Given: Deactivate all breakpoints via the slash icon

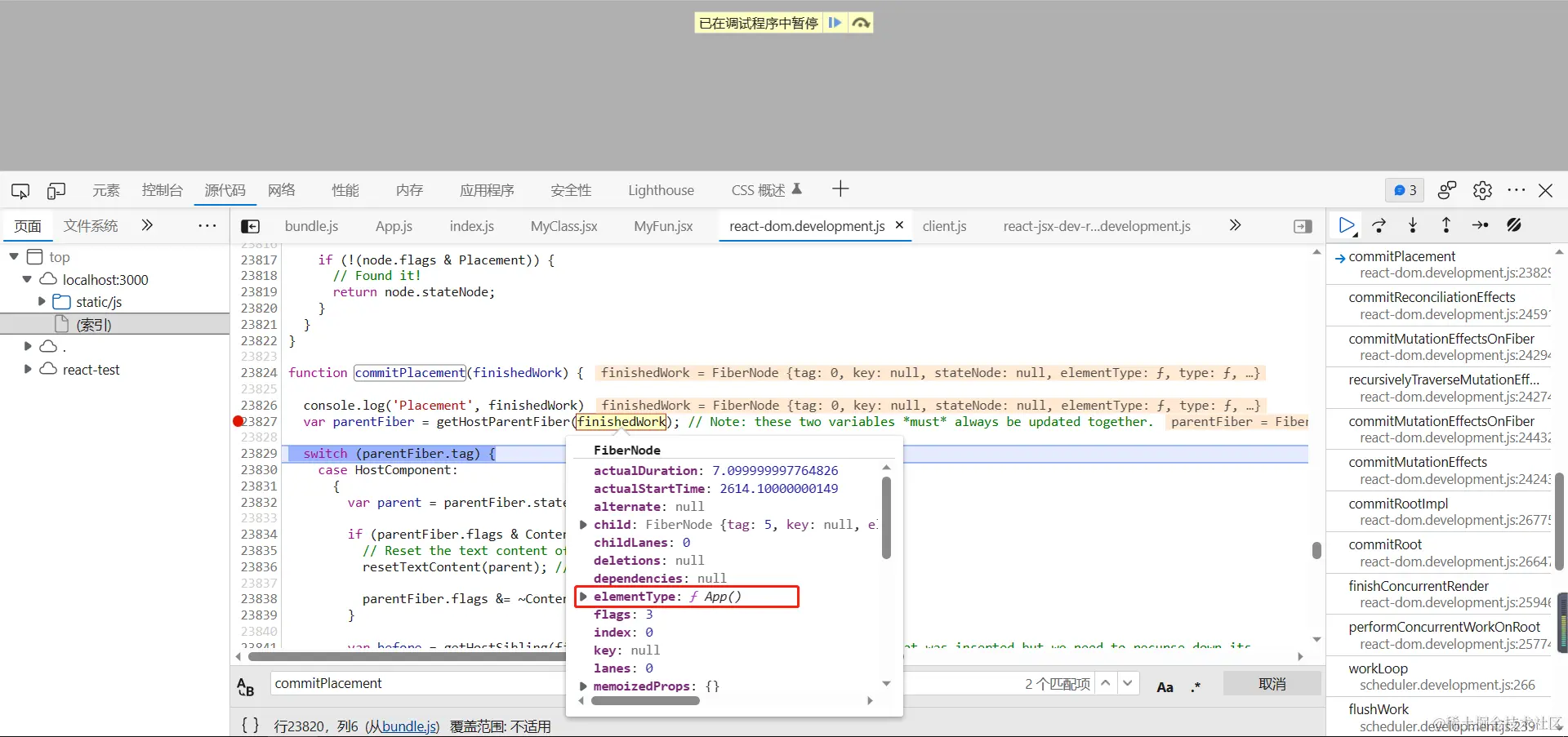Looking at the screenshot, I should [x=1515, y=225].
